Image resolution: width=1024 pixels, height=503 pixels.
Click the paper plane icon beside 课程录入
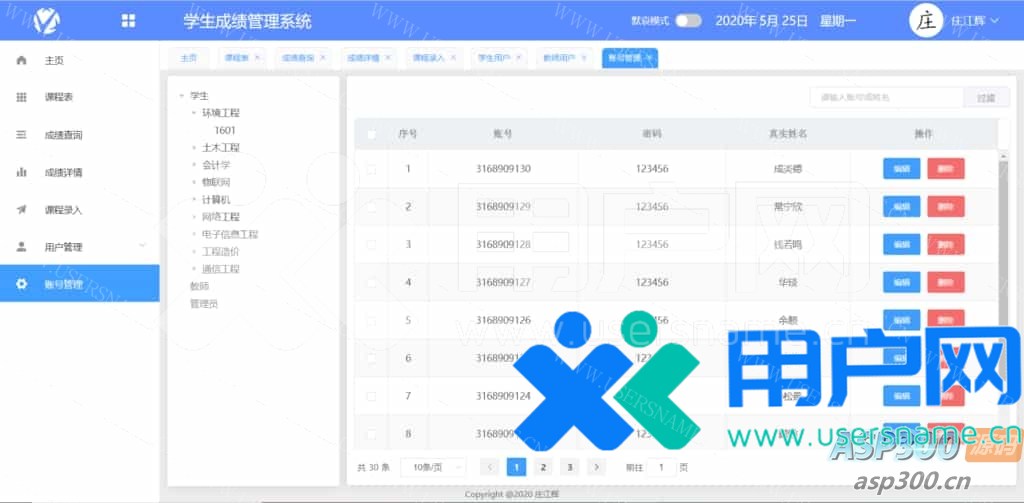pos(21,209)
